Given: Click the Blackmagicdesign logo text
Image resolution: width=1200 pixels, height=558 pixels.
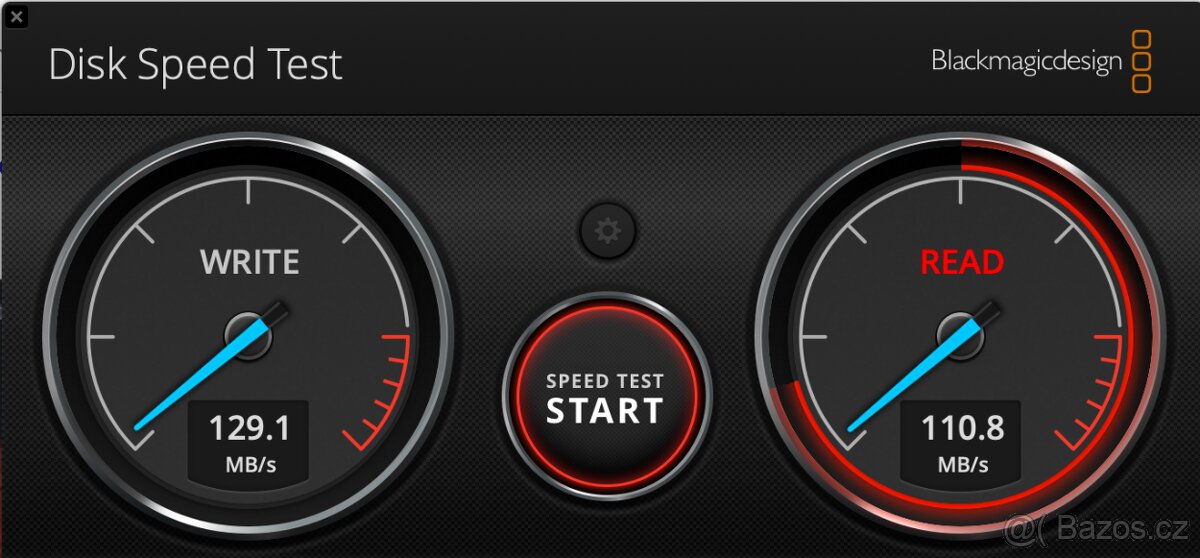Looking at the screenshot, I should 1027,61.
